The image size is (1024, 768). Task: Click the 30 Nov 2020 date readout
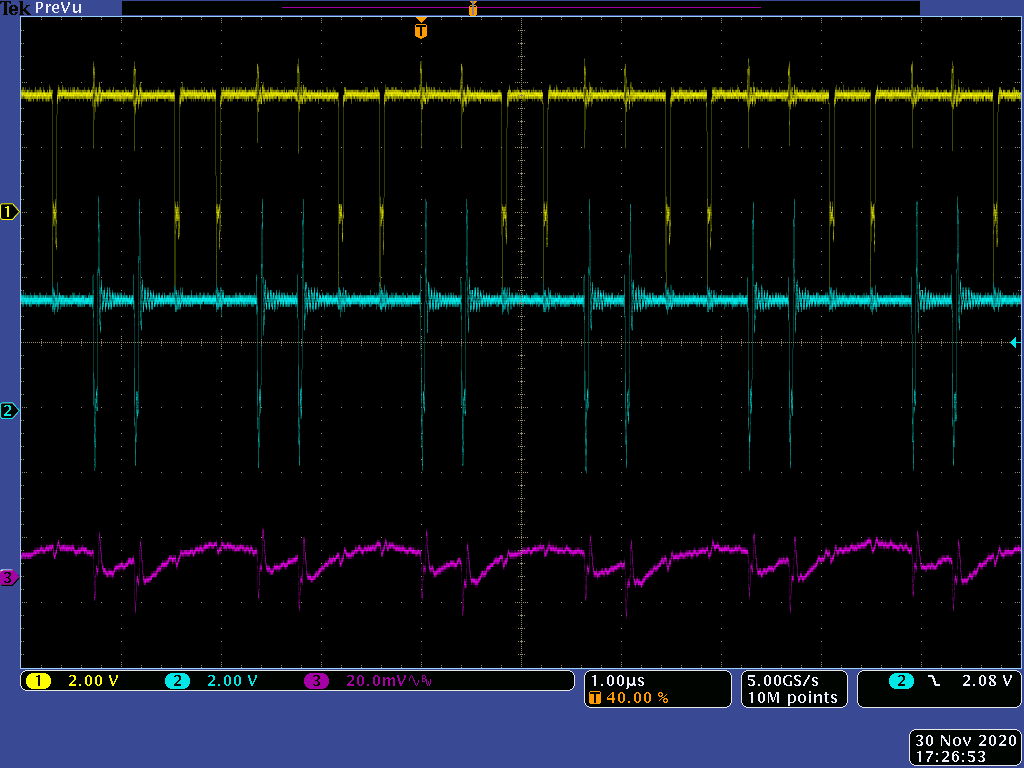(966, 741)
